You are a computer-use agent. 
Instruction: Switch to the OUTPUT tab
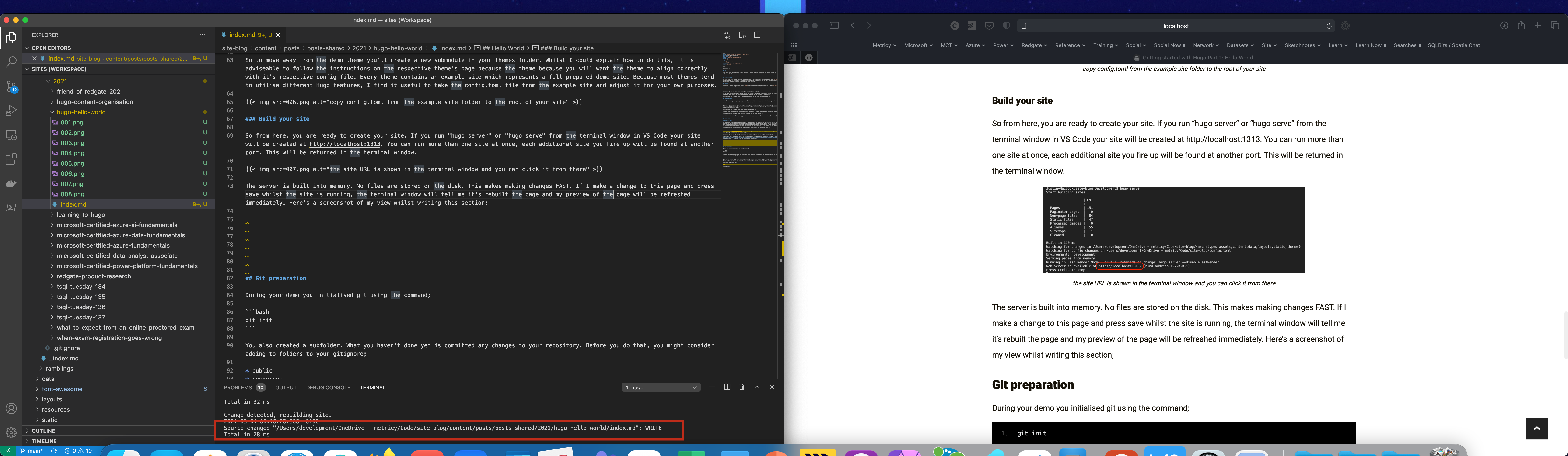285,387
